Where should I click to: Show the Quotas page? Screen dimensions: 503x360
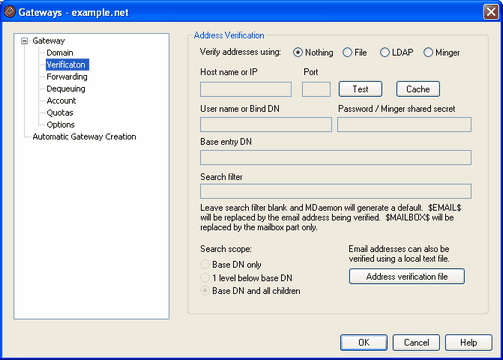click(x=60, y=113)
